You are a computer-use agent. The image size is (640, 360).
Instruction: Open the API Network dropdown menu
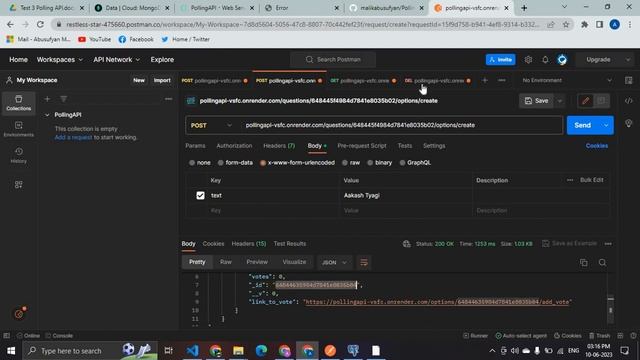coord(117,60)
